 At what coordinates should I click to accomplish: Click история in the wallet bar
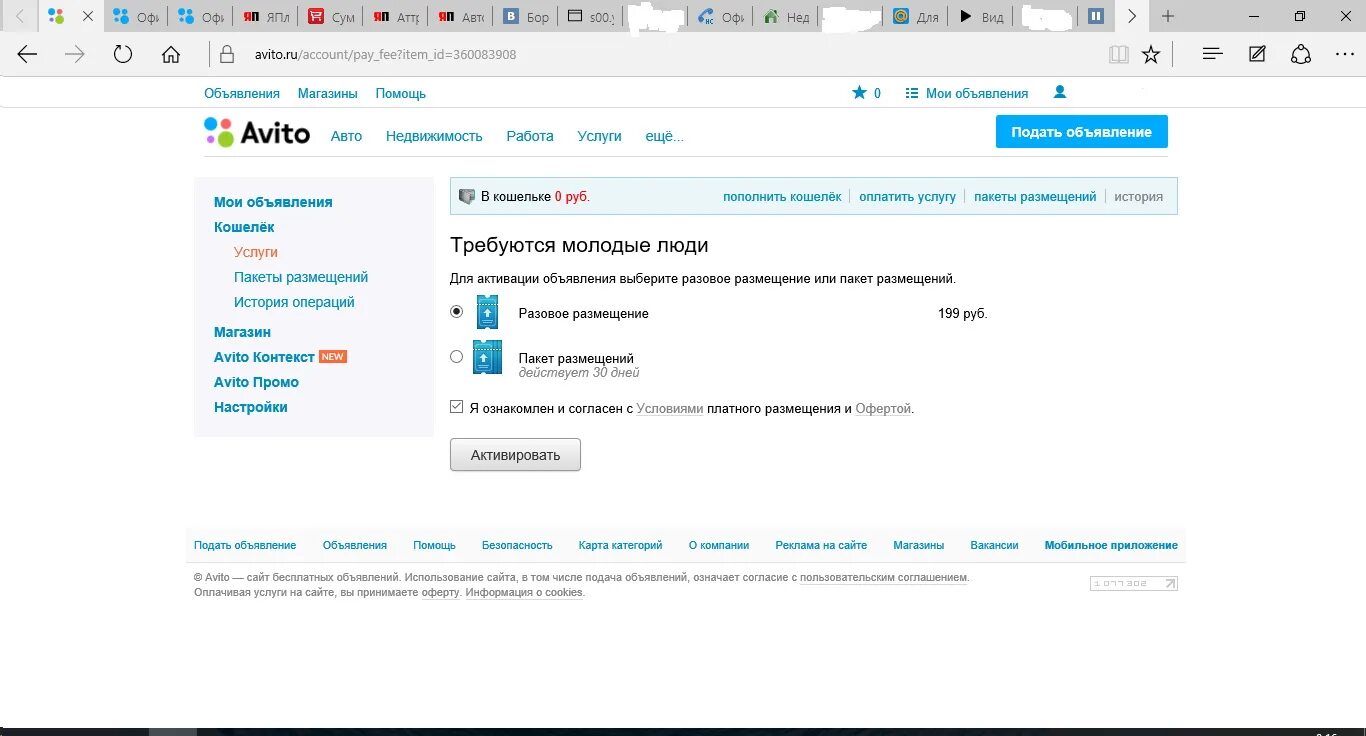[1139, 197]
